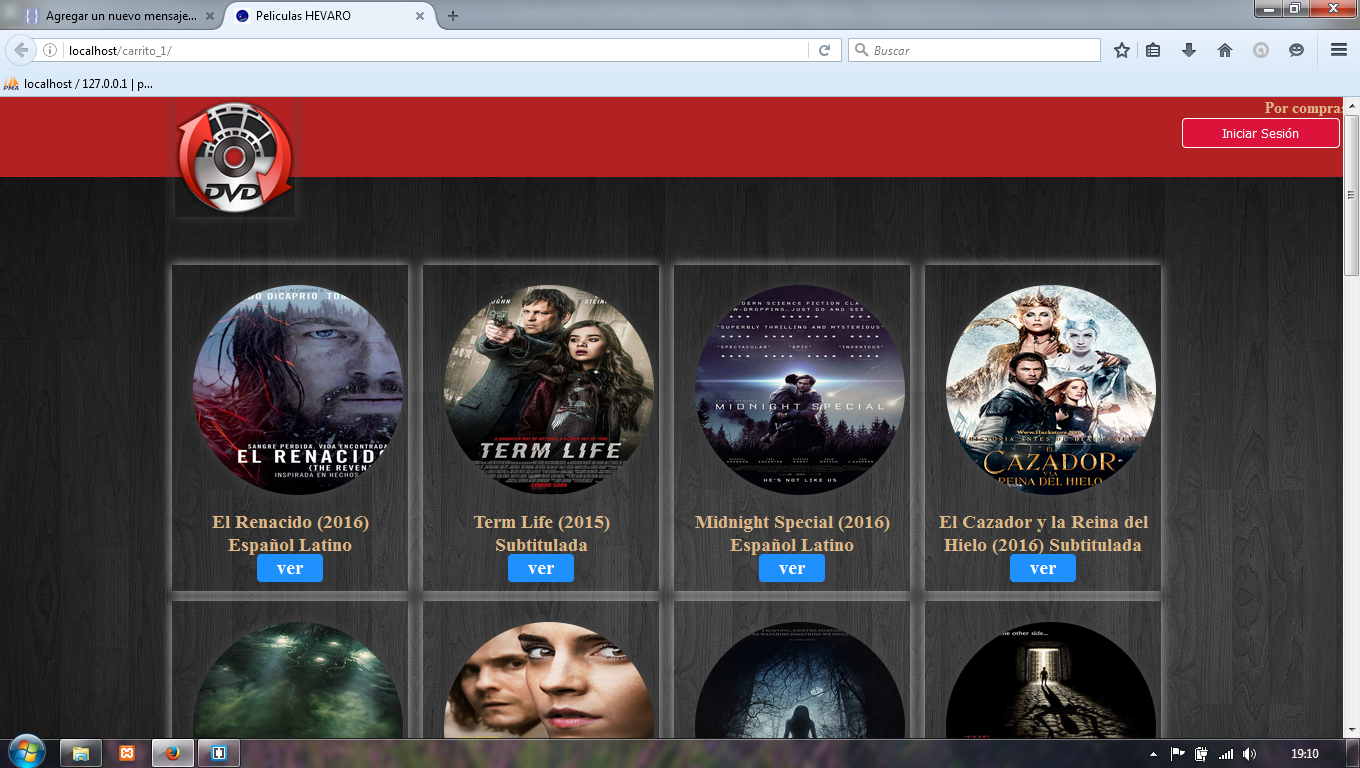Go to the Firefox home page icon

point(1225,50)
